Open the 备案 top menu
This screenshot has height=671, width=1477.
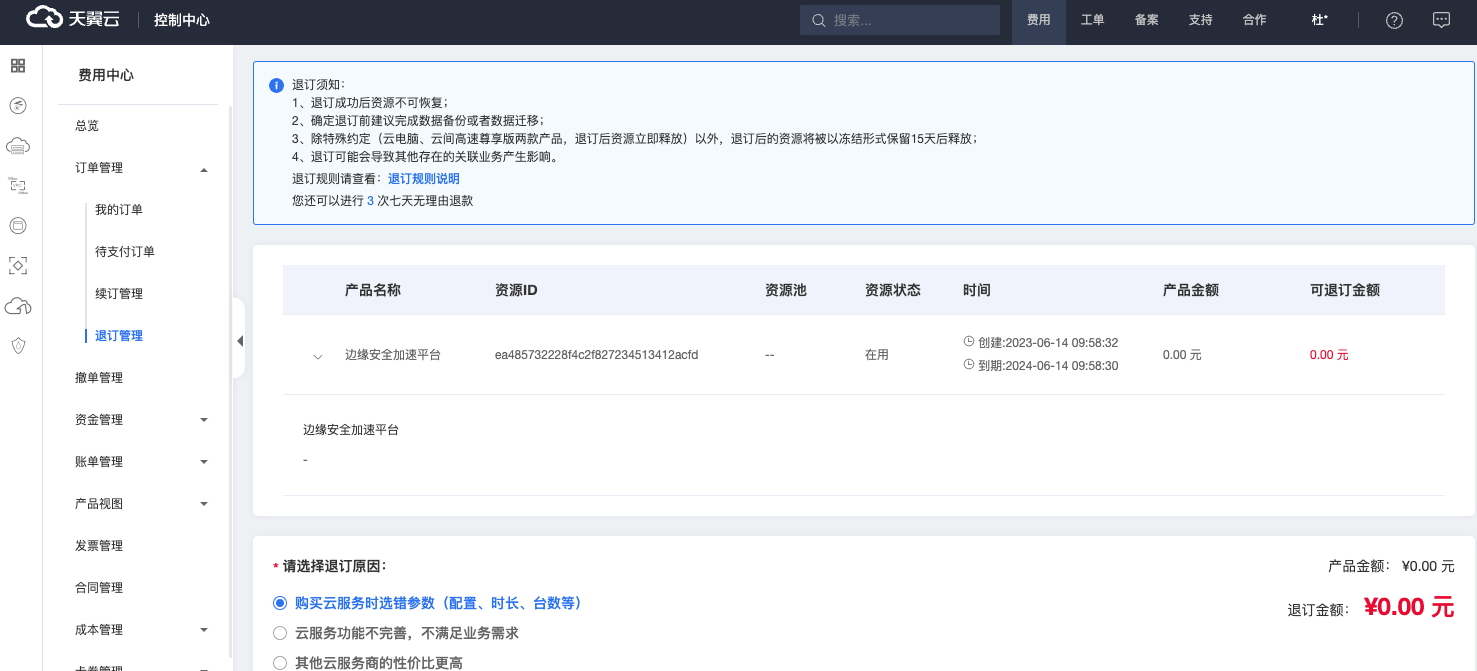click(x=1146, y=20)
